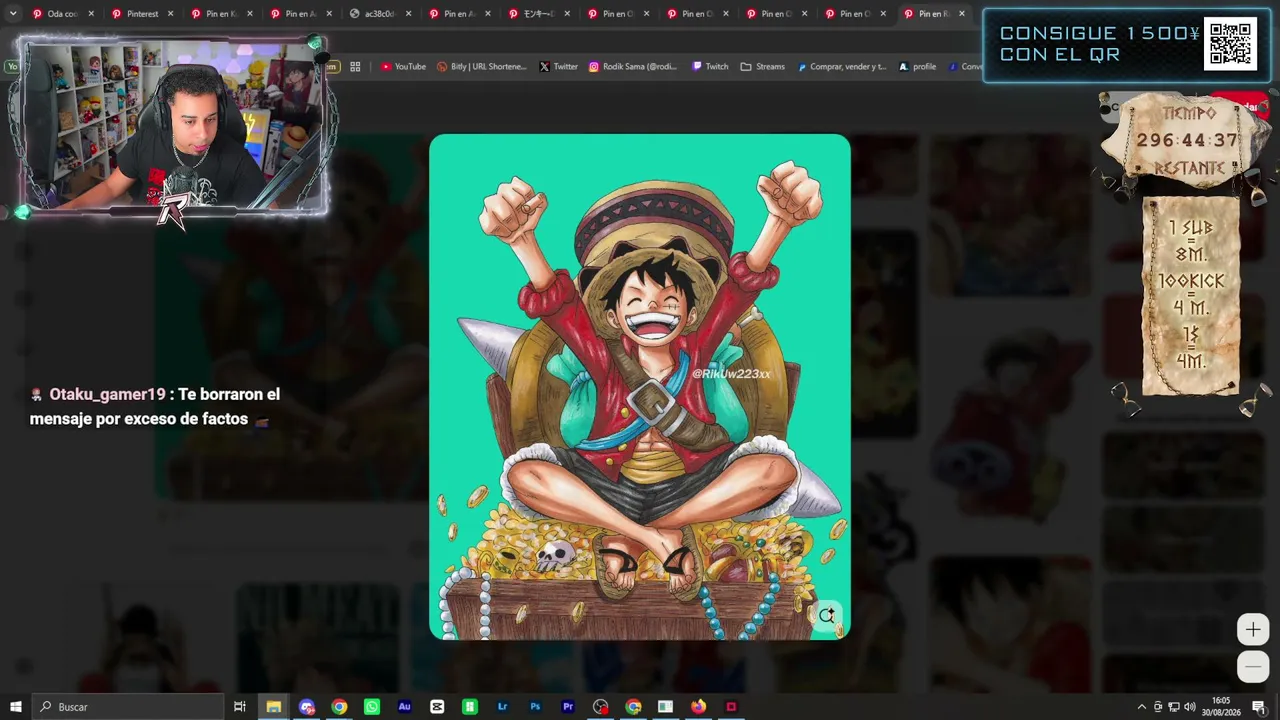
Task: Open File Explorer from the taskbar
Action: (x=273, y=707)
